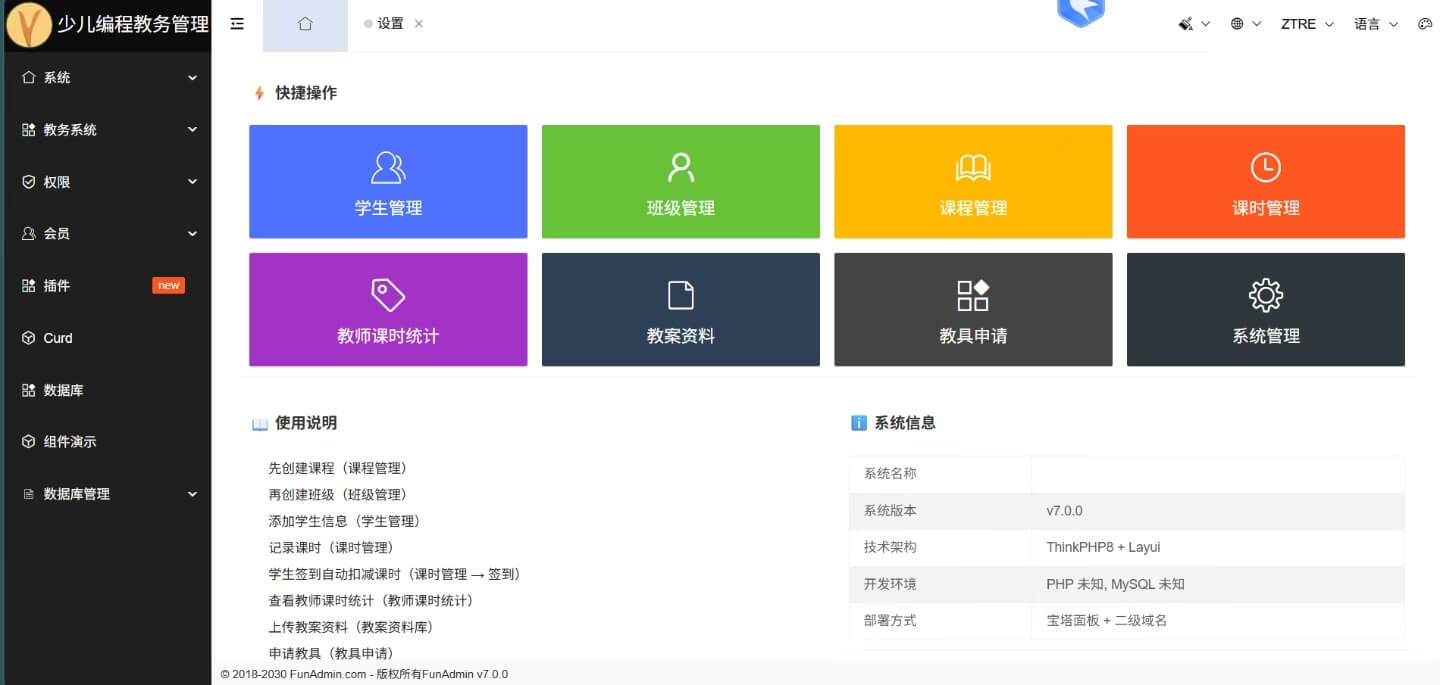The image size is (1440, 685).
Task: Select 插件 in the sidebar
Action: pyautogui.click(x=57, y=286)
